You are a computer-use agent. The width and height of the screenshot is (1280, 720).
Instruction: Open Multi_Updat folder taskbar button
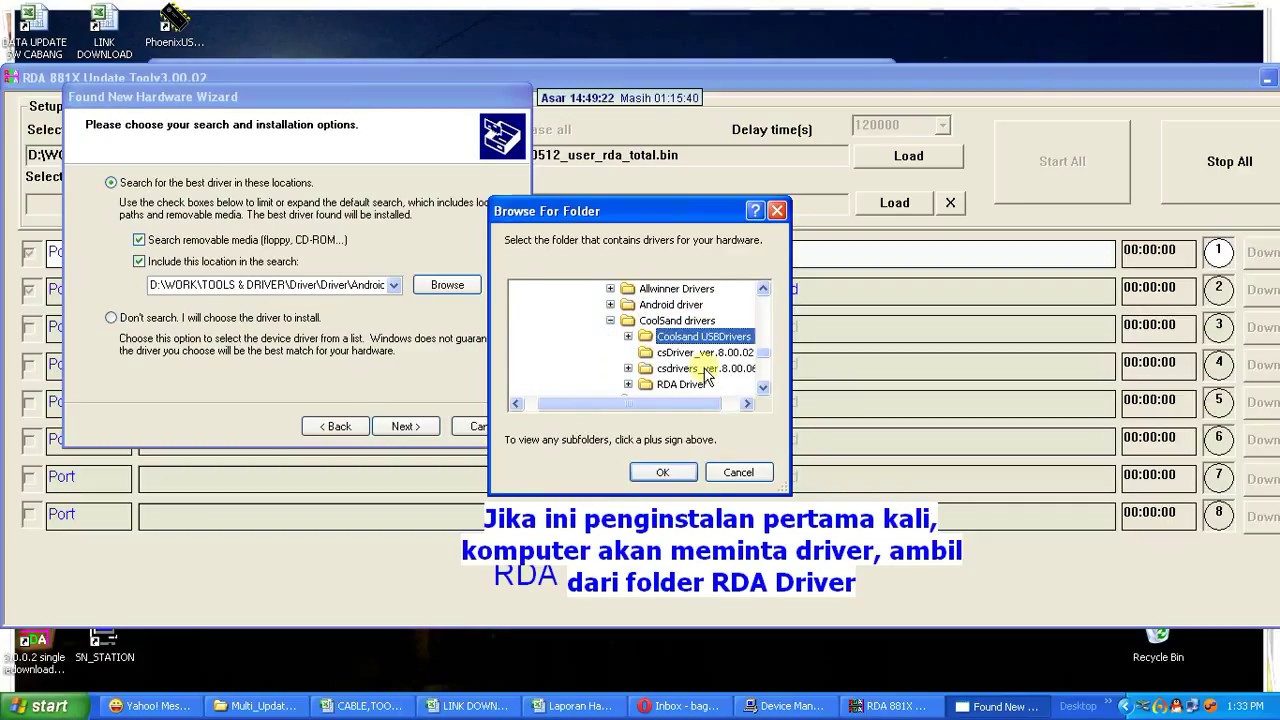coord(258,706)
